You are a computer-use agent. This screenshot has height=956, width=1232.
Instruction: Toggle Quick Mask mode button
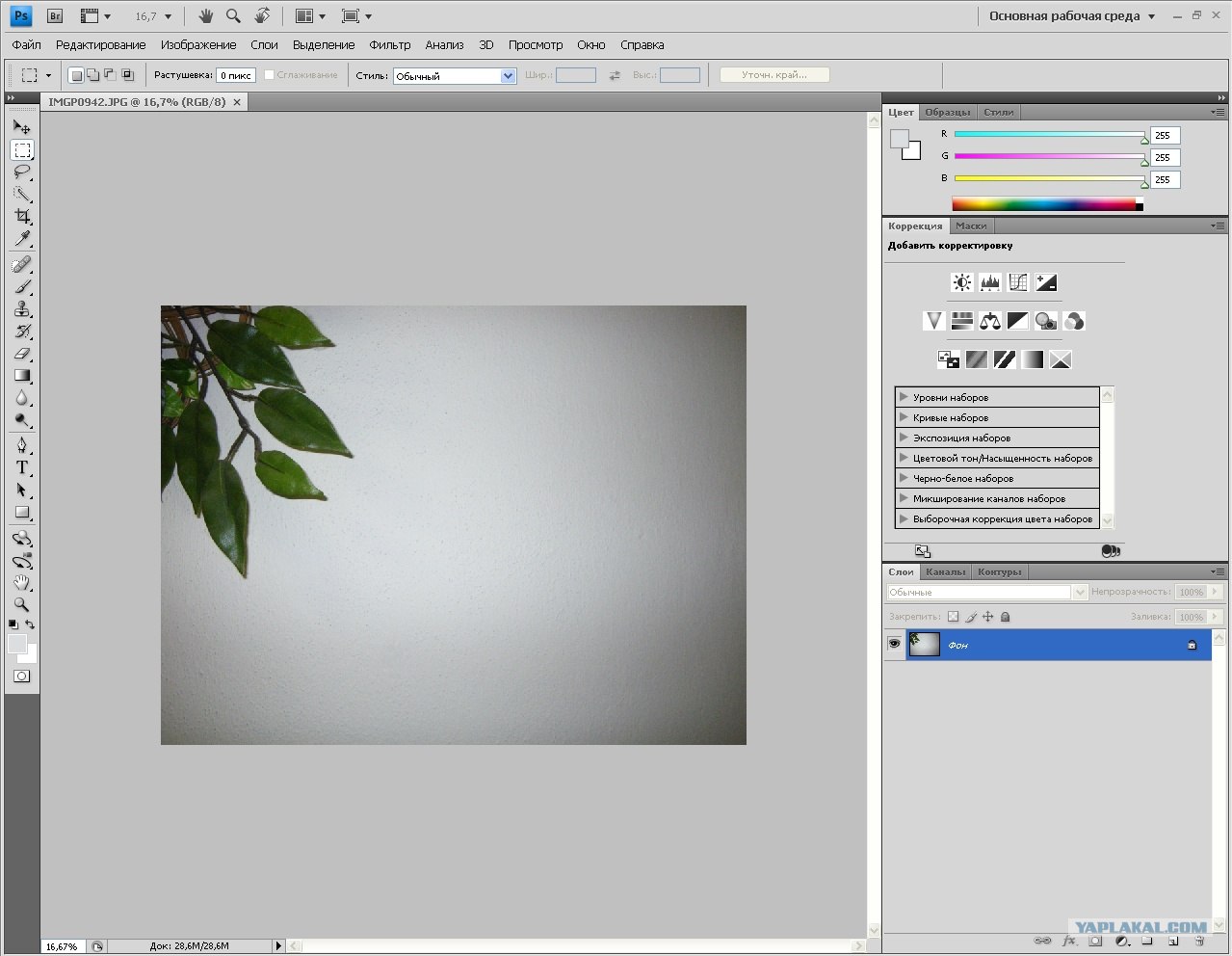click(21, 677)
